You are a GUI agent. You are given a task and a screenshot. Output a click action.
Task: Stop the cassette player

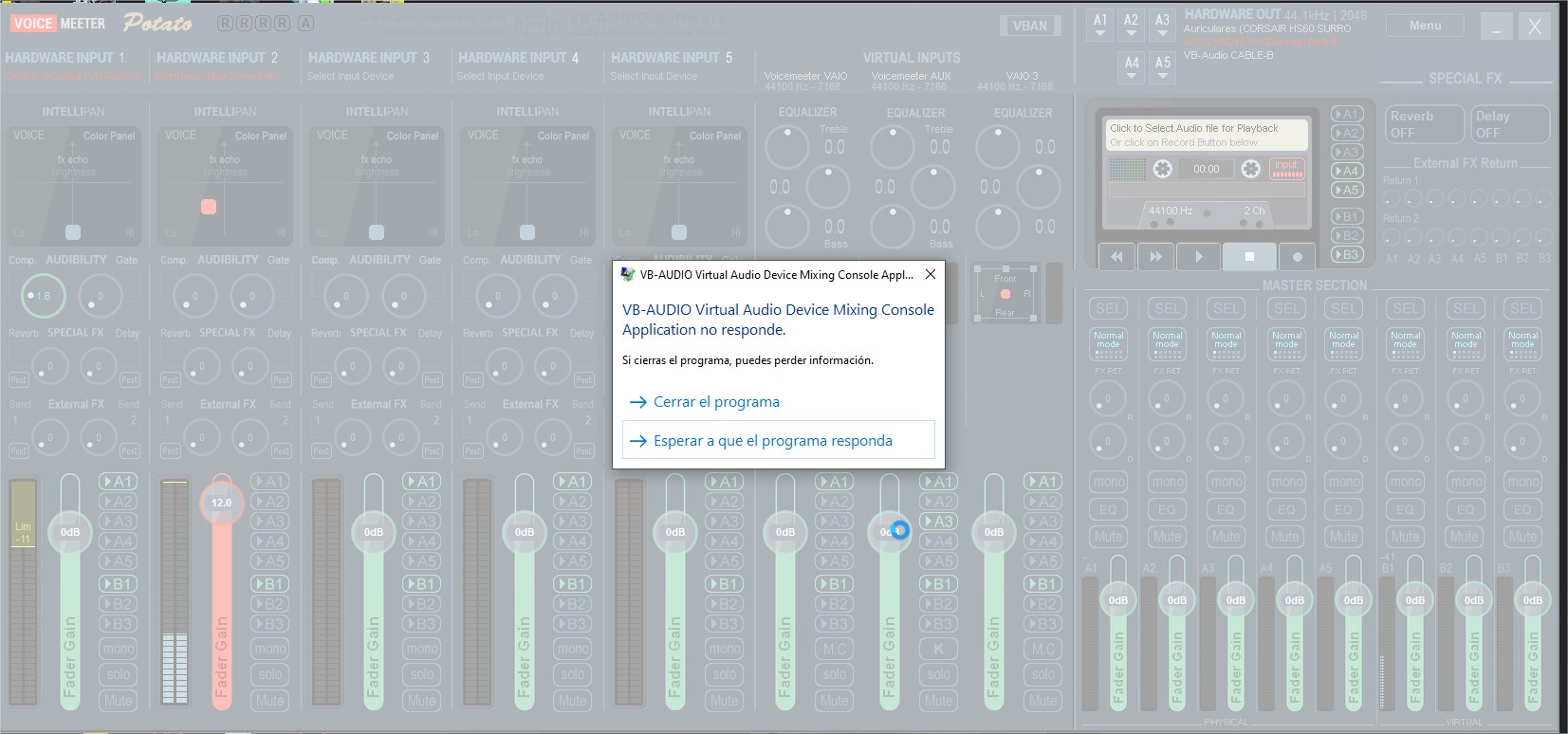pyautogui.click(x=1249, y=256)
